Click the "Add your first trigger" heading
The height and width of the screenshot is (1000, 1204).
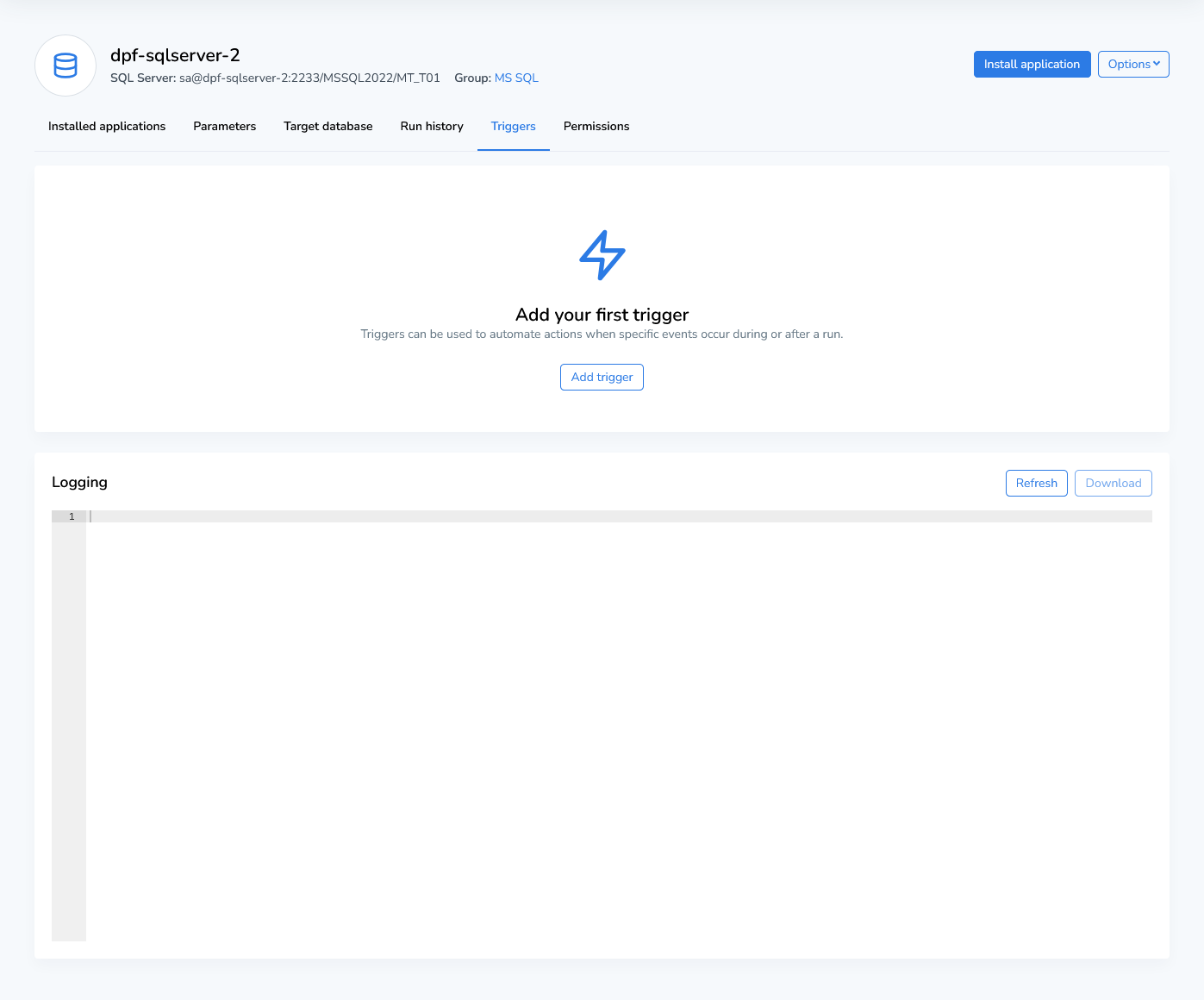pos(602,315)
